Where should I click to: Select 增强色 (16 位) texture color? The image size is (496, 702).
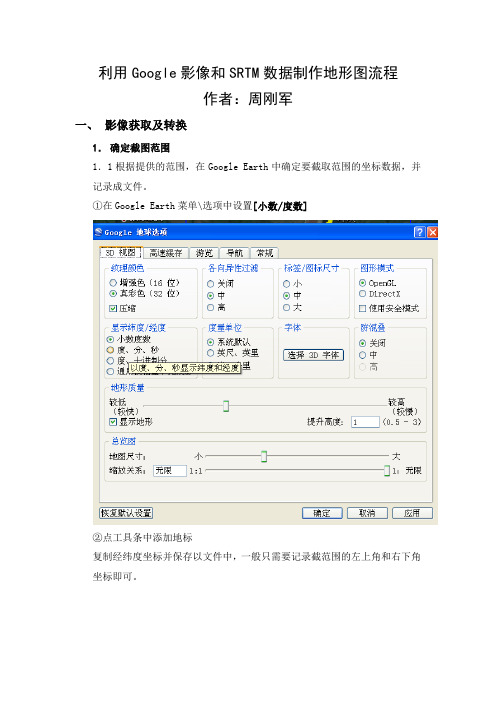pyautogui.click(x=144, y=283)
